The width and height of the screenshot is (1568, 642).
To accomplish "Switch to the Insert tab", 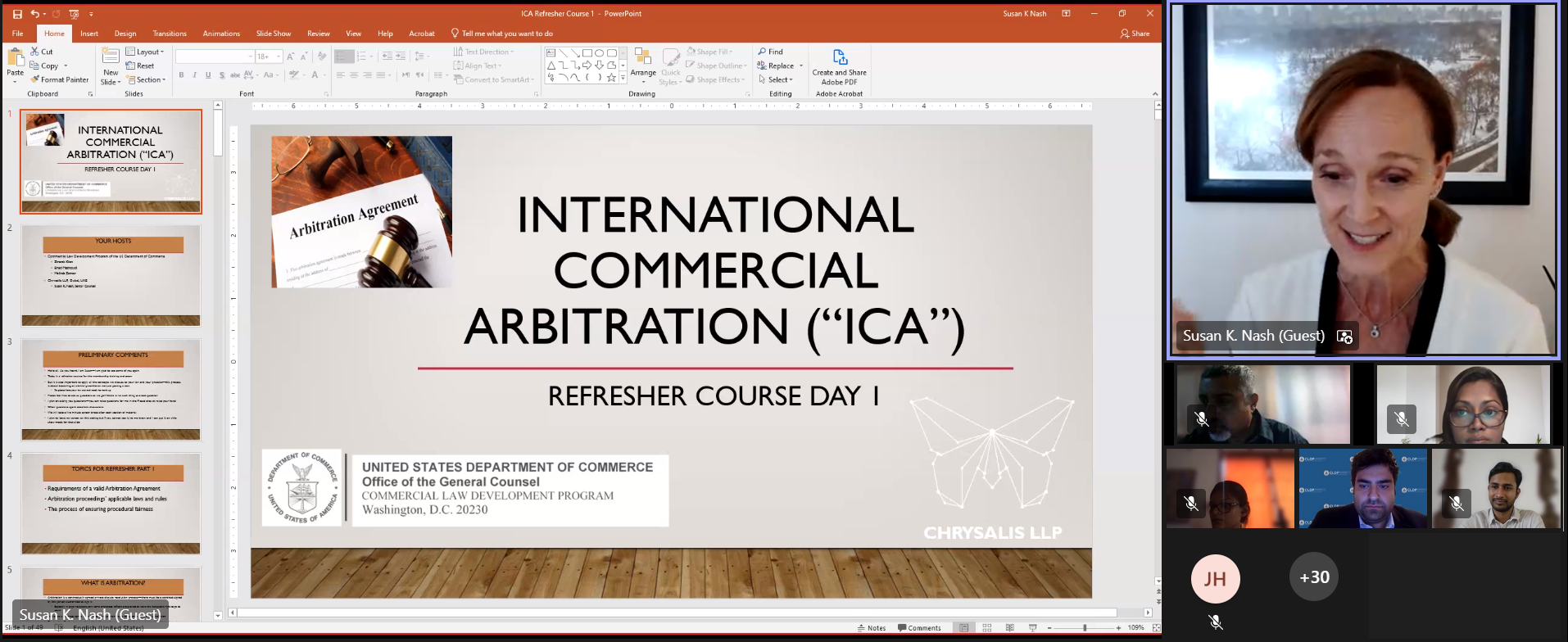I will point(89,34).
